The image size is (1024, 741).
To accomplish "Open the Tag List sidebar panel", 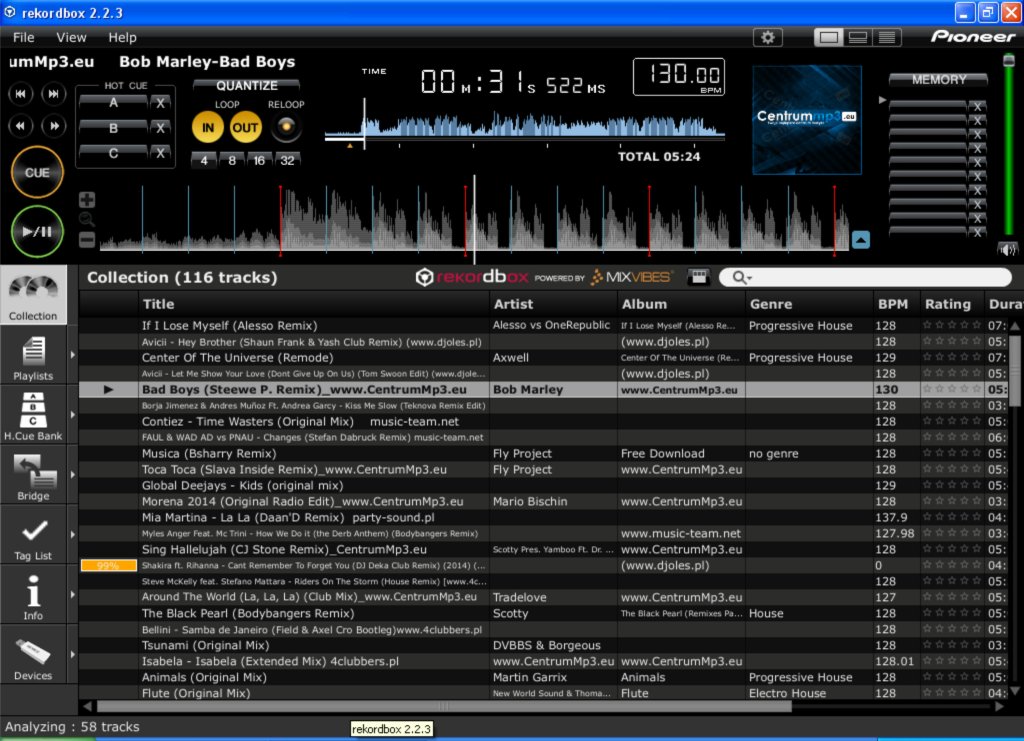I will coord(33,537).
